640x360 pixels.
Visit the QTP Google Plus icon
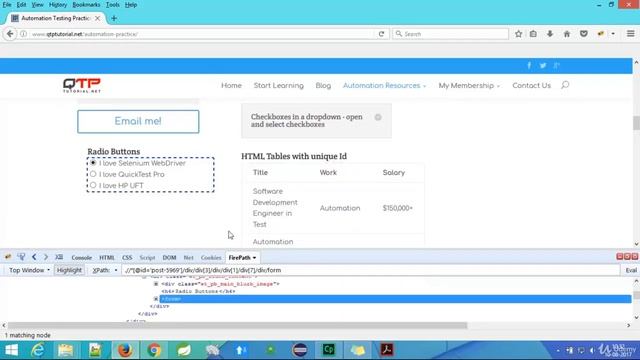557,65
